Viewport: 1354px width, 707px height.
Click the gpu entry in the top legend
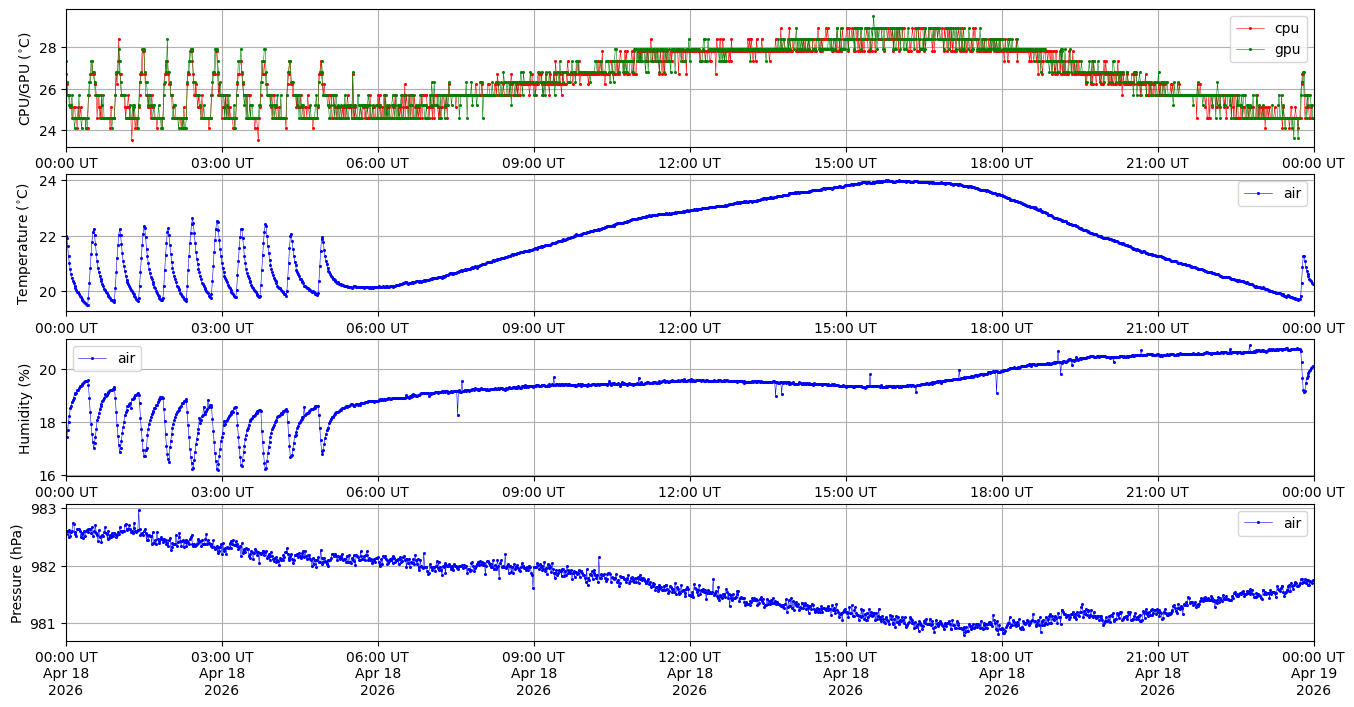pos(1286,48)
